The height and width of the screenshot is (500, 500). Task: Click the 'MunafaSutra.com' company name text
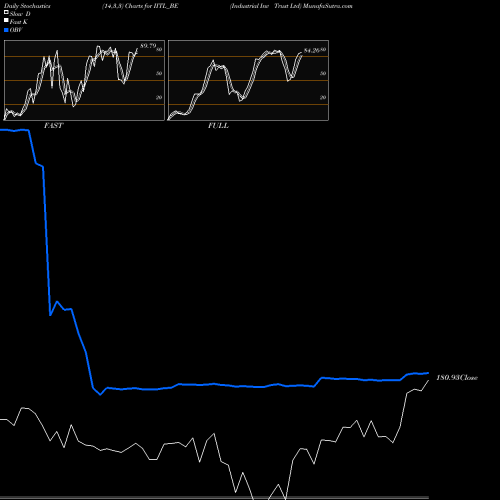pyautogui.click(x=328, y=6)
